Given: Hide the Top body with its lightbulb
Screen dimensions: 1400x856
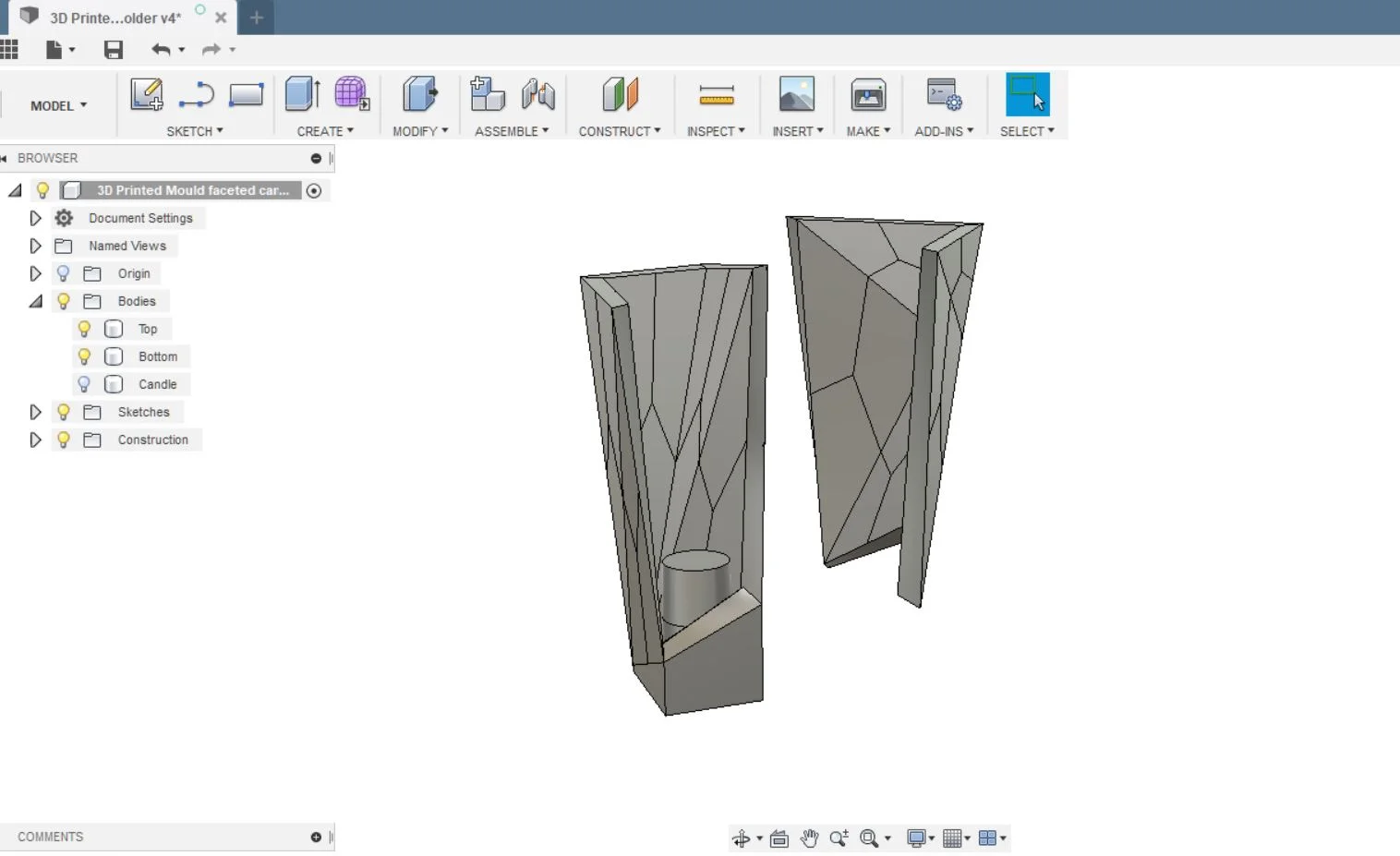Looking at the screenshot, I should coord(84,329).
